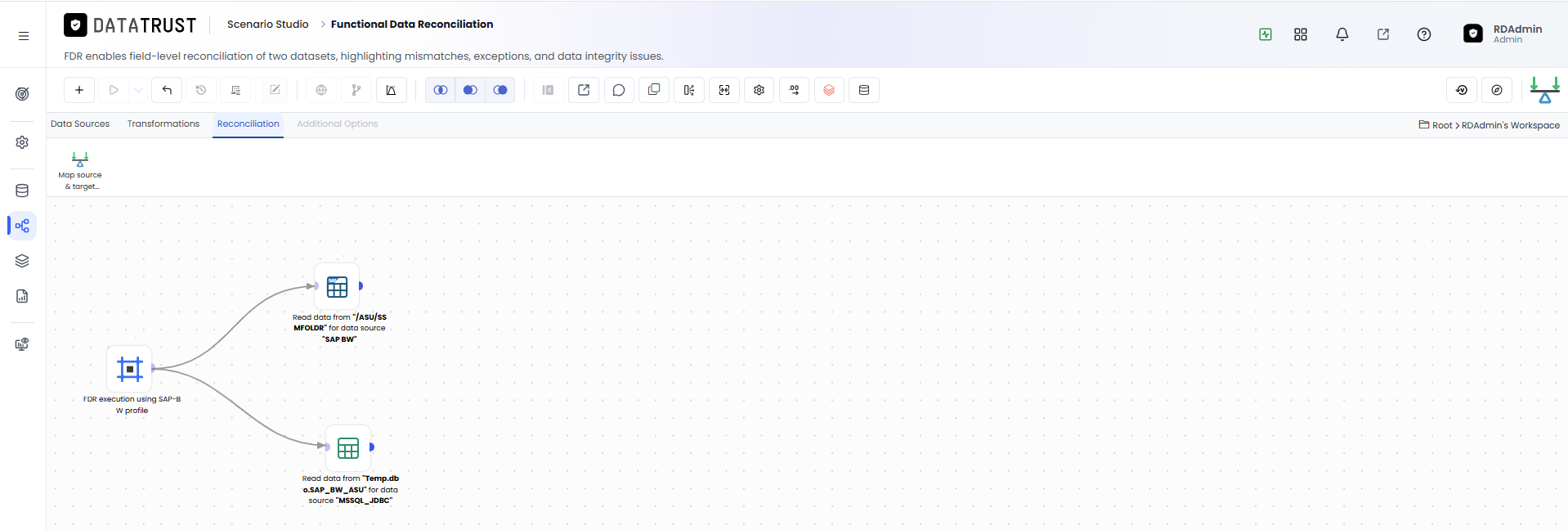Screen dimensions: 1568x530
Task: Click the undo arrow toolbar icon
Action: coord(167,90)
